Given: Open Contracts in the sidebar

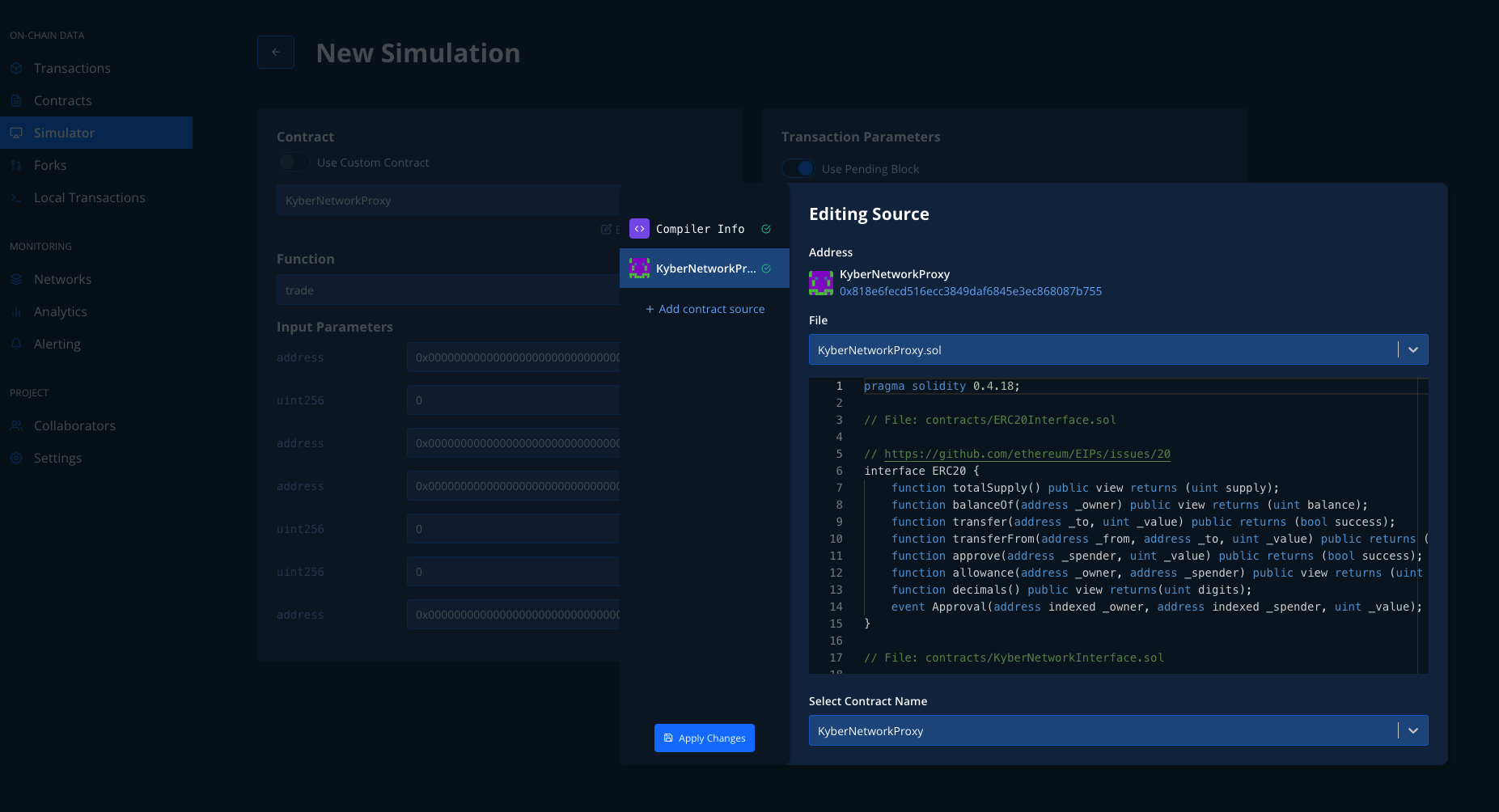Looking at the screenshot, I should (96, 100).
